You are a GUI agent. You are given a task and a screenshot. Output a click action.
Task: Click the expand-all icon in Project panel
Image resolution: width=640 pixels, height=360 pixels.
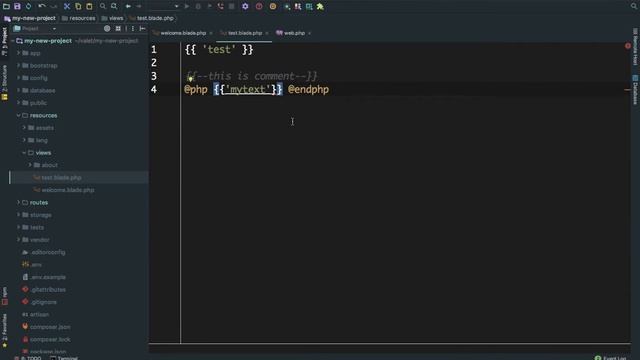point(118,29)
